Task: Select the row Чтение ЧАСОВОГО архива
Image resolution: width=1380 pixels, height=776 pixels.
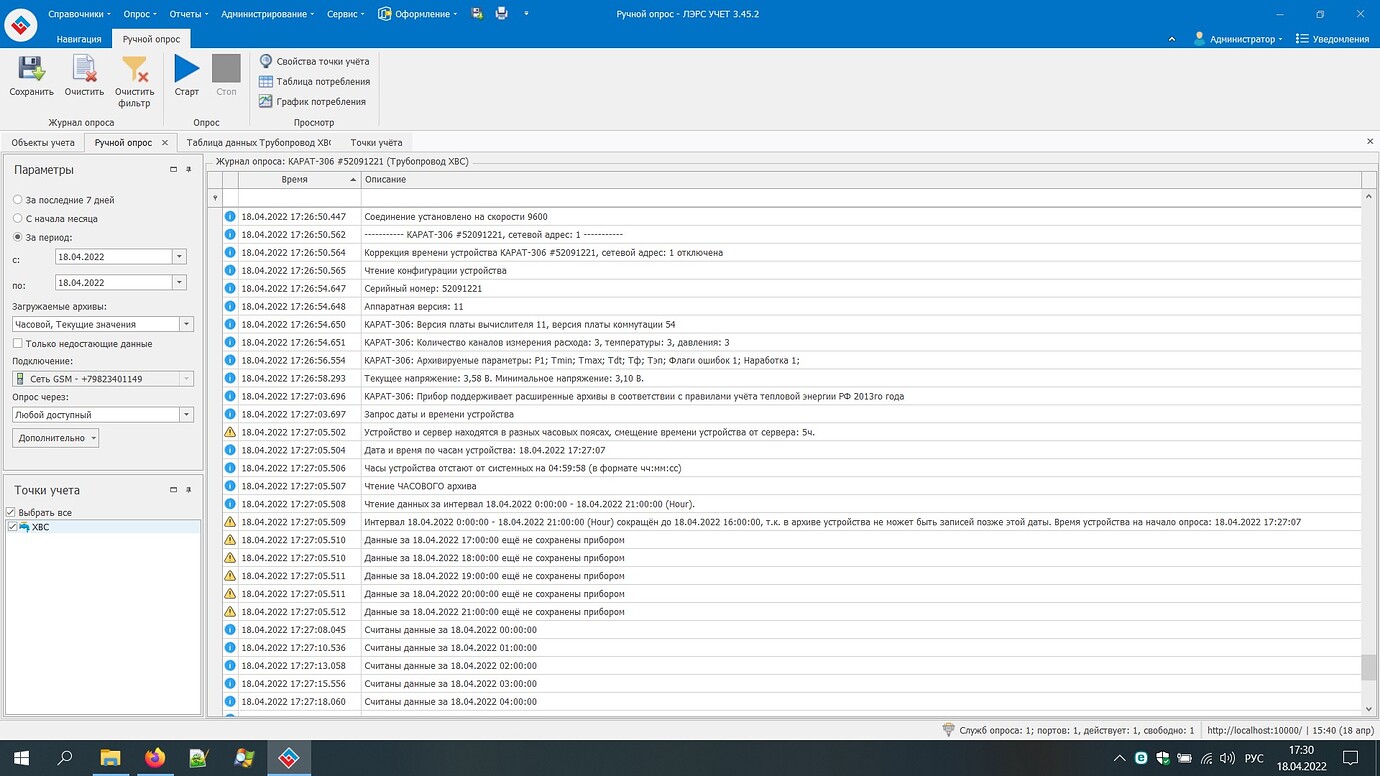Action: tap(792, 486)
